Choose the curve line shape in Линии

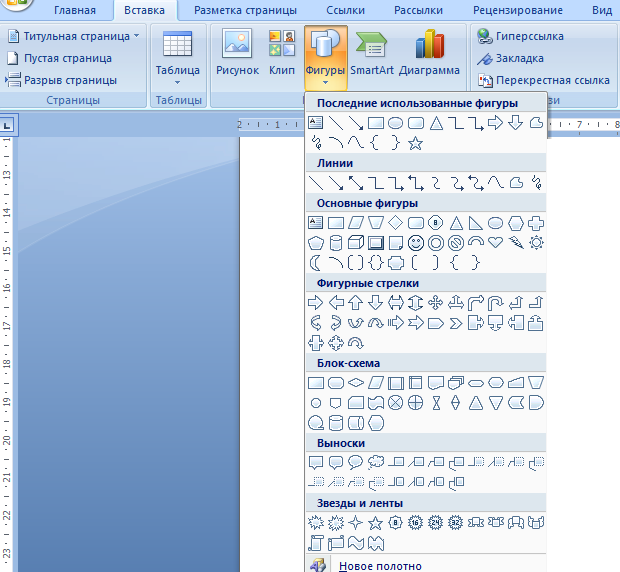tap(496, 183)
